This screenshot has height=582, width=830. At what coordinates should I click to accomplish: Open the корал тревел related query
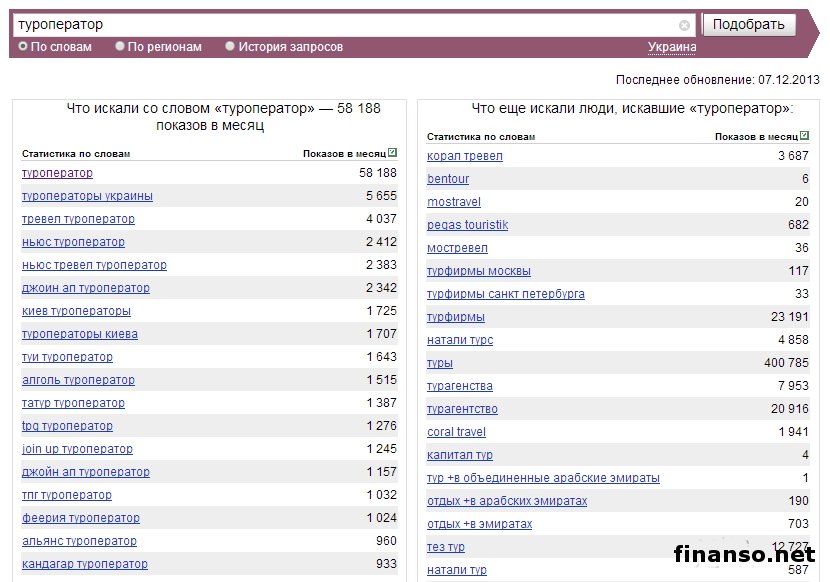click(x=464, y=156)
